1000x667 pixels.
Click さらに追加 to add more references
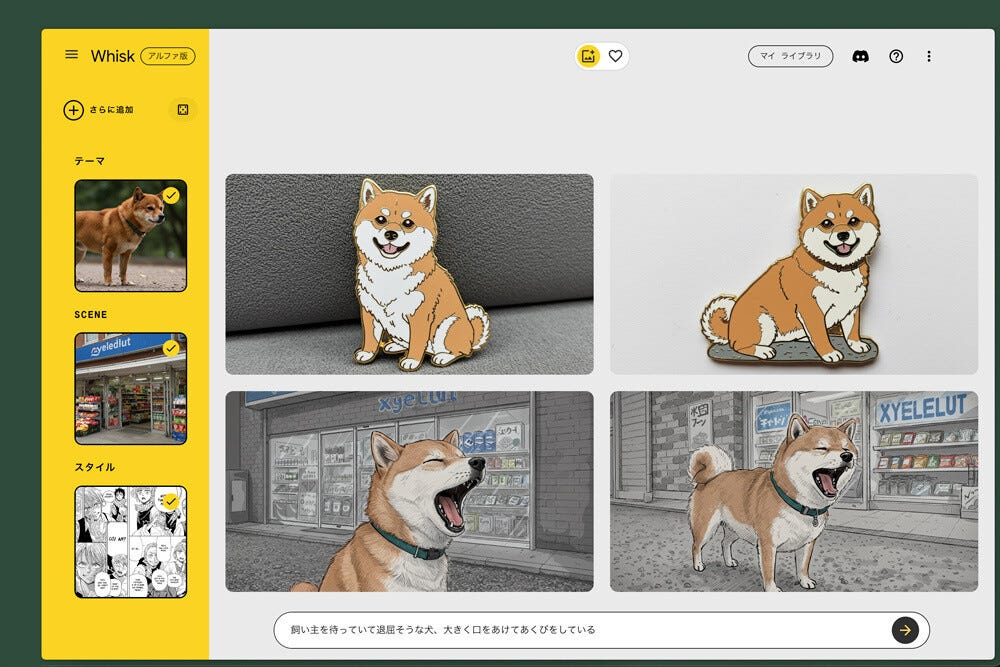point(115,110)
